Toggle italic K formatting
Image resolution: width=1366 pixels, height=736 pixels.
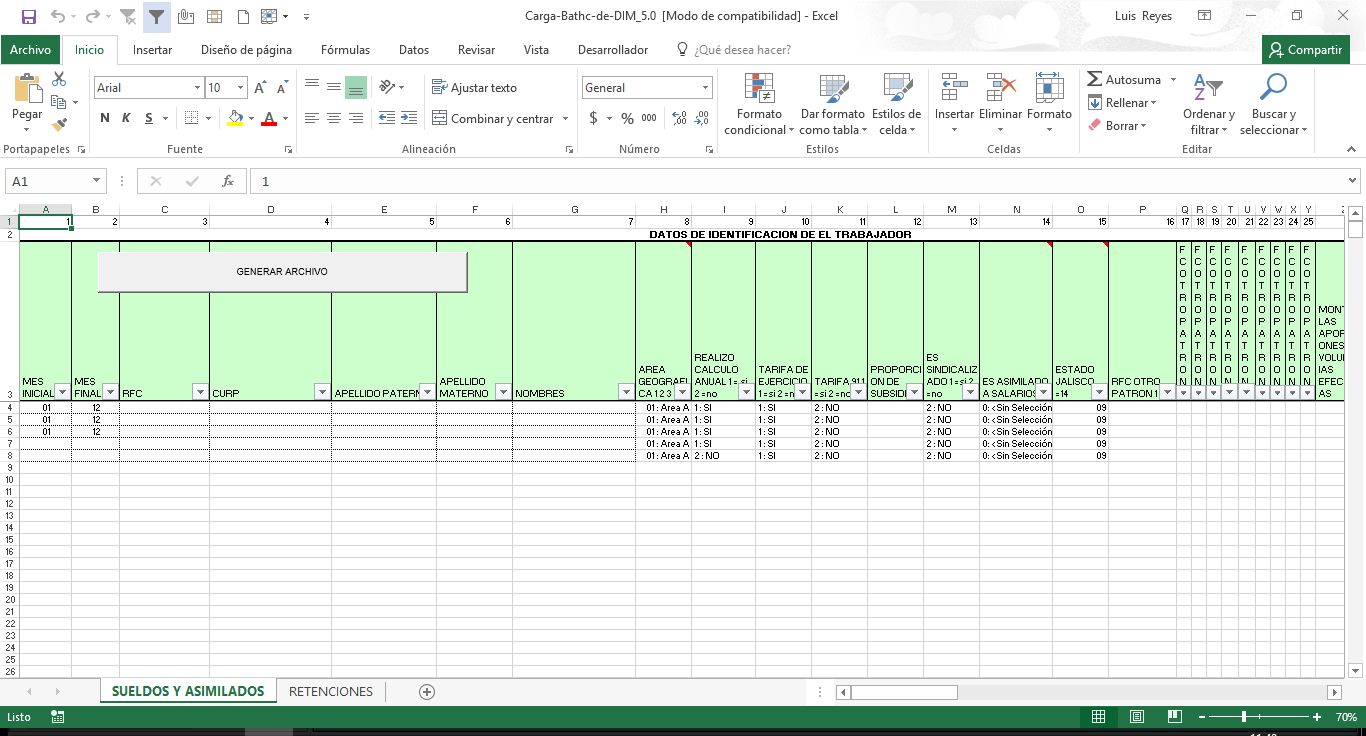[126, 118]
